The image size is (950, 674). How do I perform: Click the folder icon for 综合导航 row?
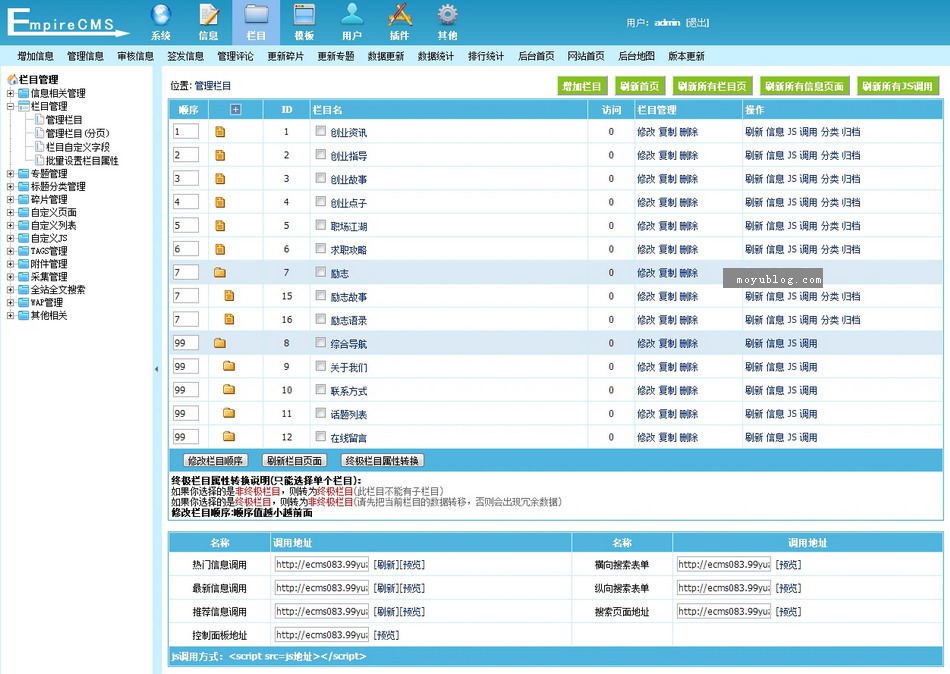(x=220, y=343)
